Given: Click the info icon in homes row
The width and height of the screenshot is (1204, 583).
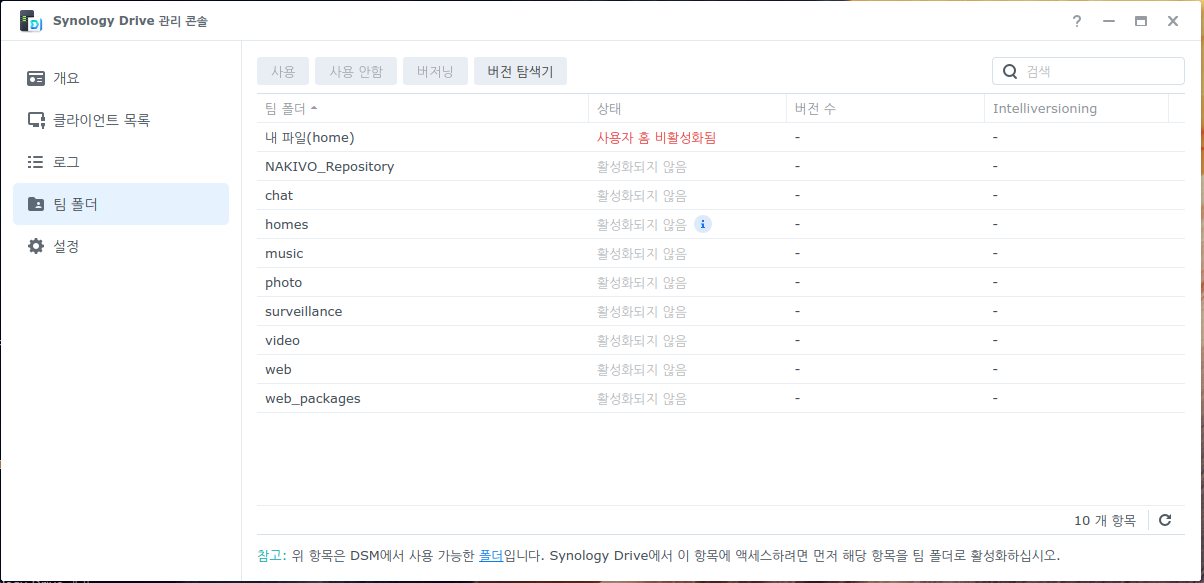Looking at the screenshot, I should [703, 224].
